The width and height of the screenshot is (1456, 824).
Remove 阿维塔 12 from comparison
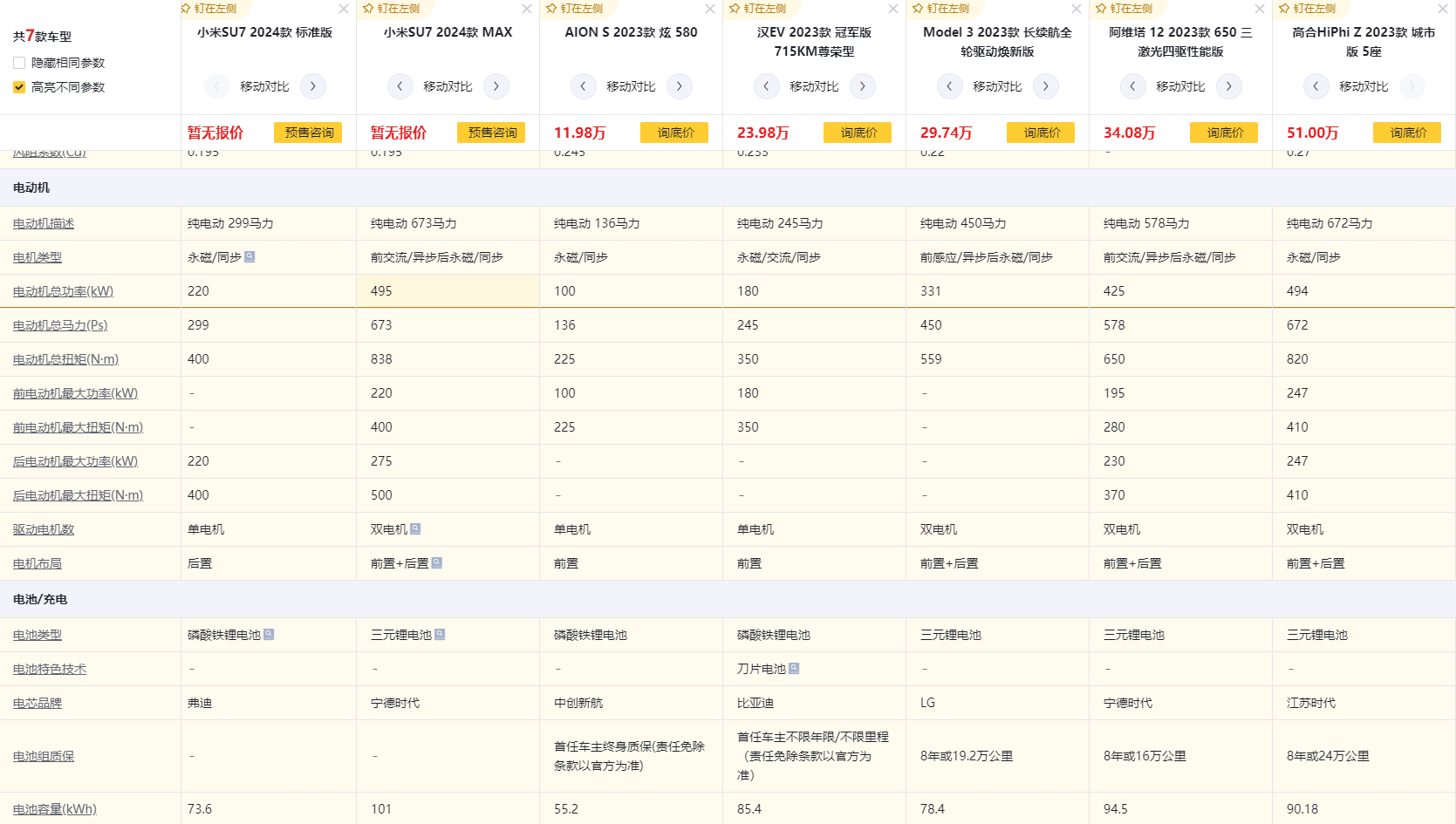(1260, 9)
